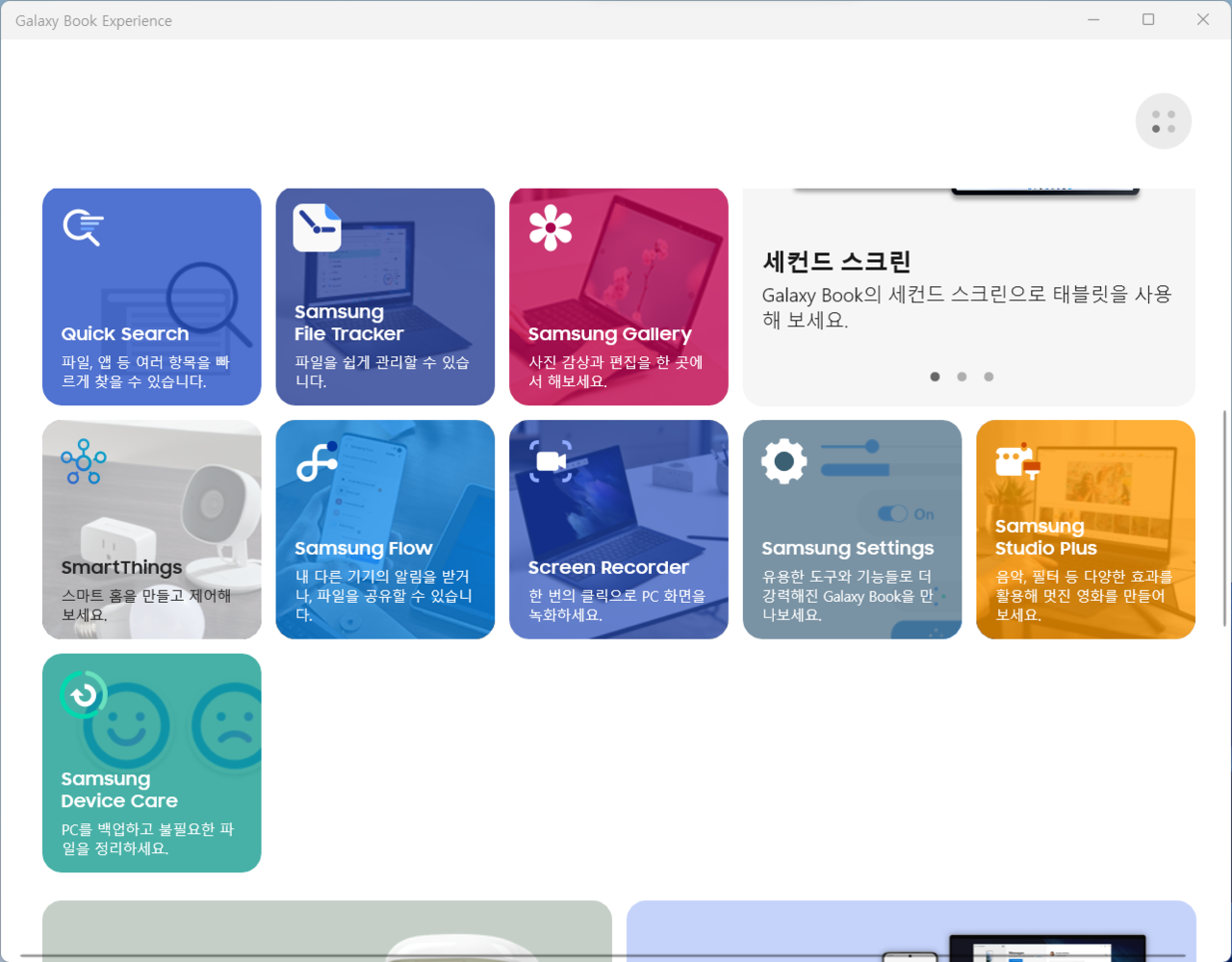The width and height of the screenshot is (1232, 962).
Task: Click the 세컨드 스크린 banner title
Action: [836, 261]
